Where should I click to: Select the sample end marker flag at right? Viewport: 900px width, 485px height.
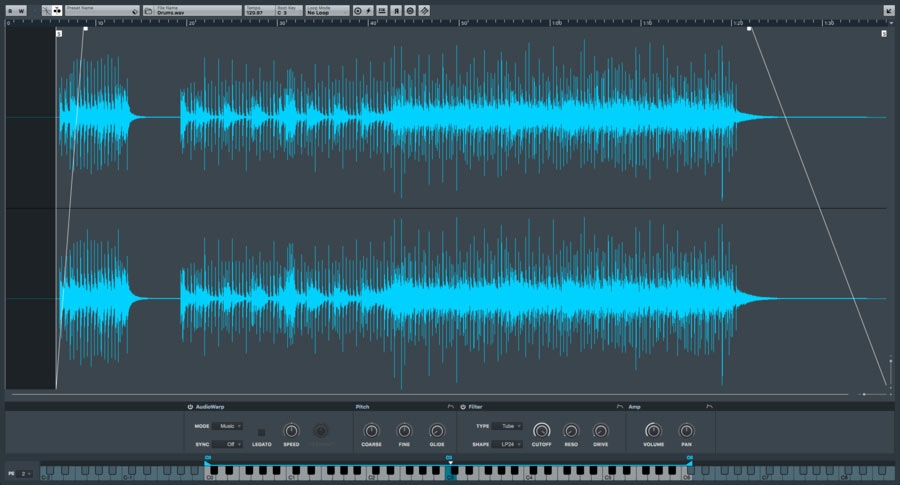coord(884,33)
